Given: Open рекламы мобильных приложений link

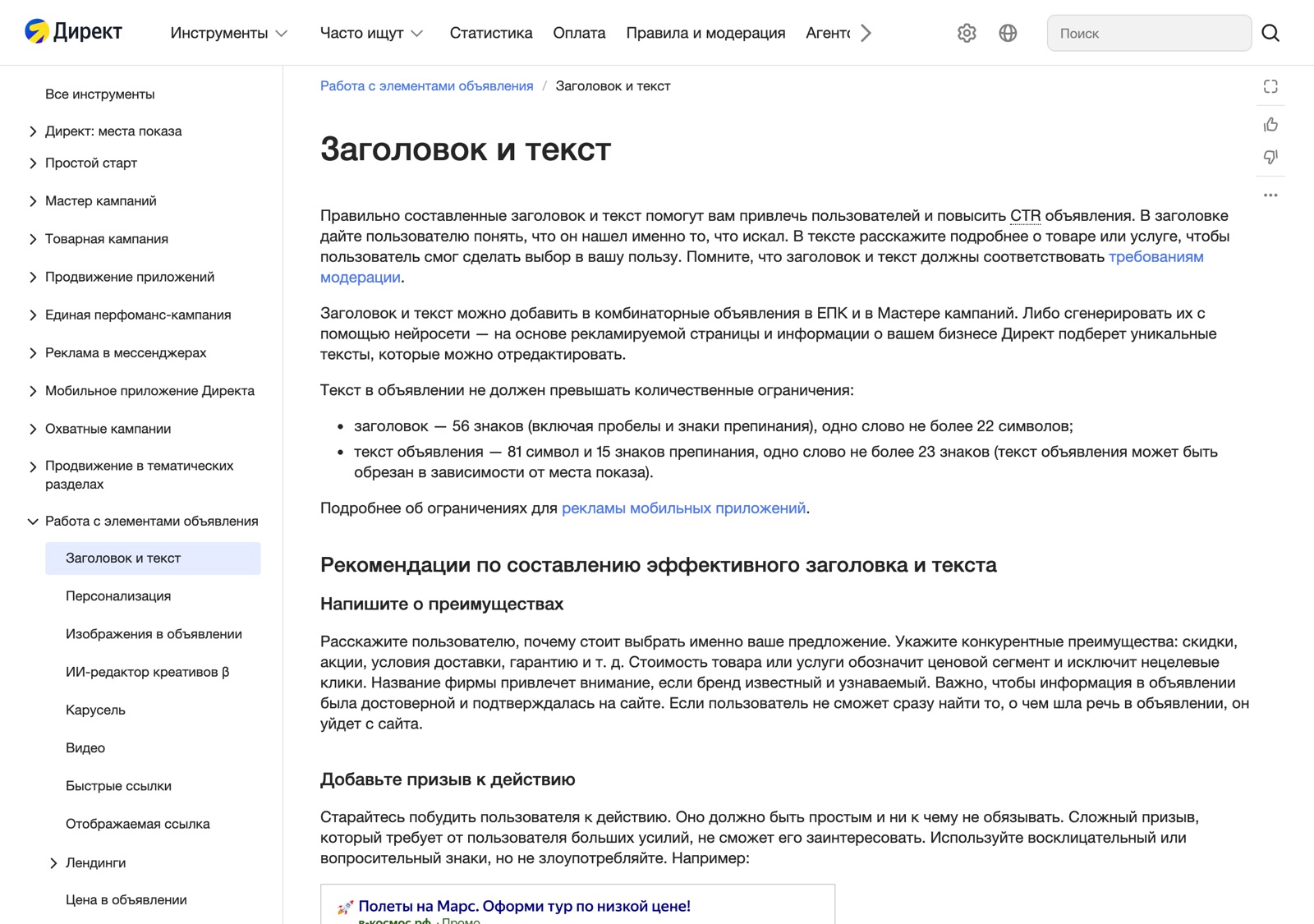Looking at the screenshot, I should click(683, 508).
